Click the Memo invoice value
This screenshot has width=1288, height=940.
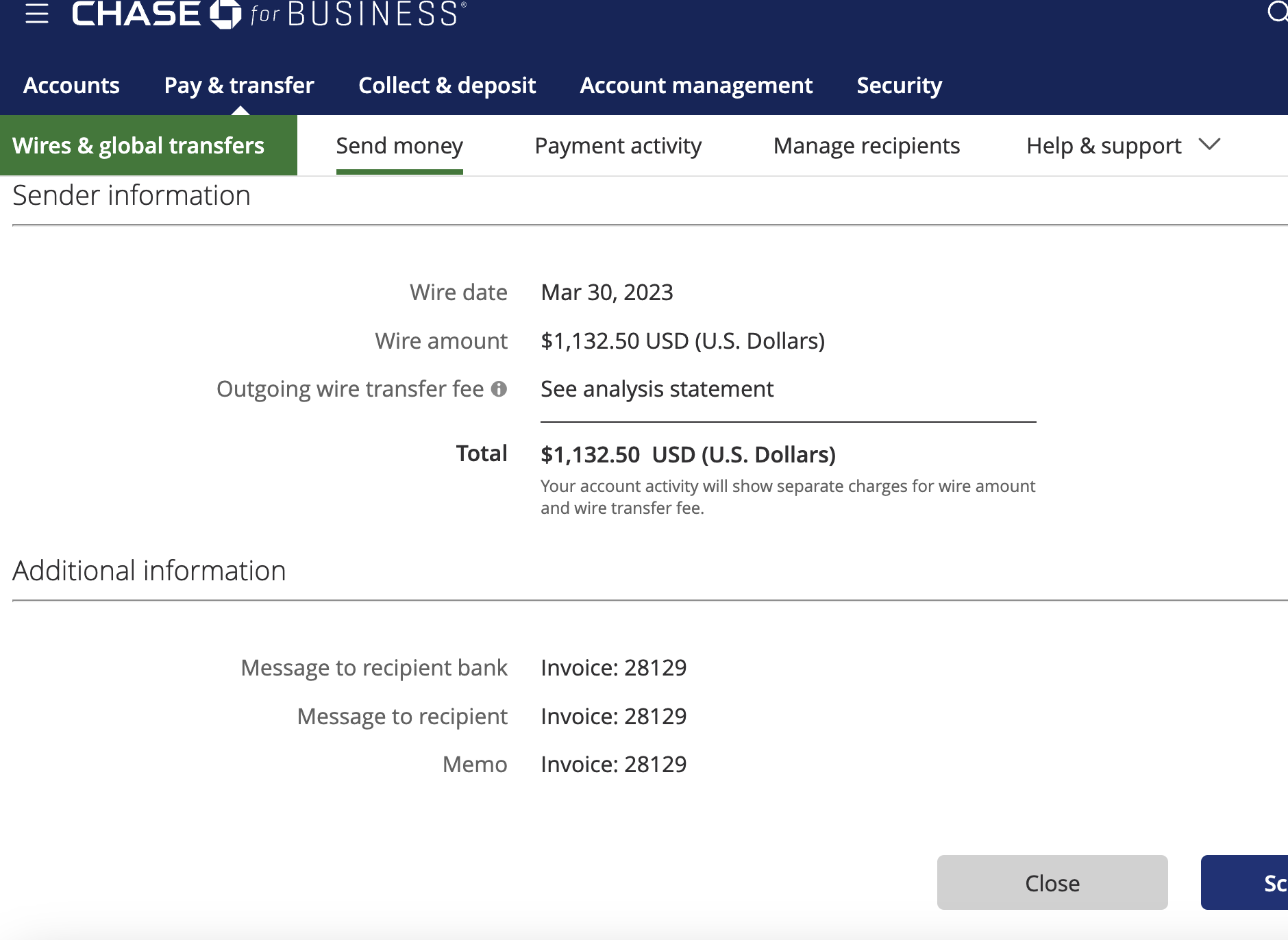tap(613, 765)
